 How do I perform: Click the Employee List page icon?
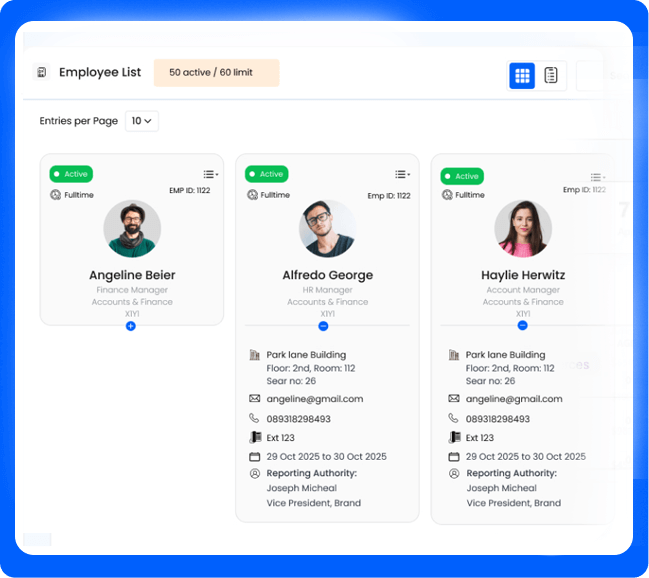[x=41, y=73]
